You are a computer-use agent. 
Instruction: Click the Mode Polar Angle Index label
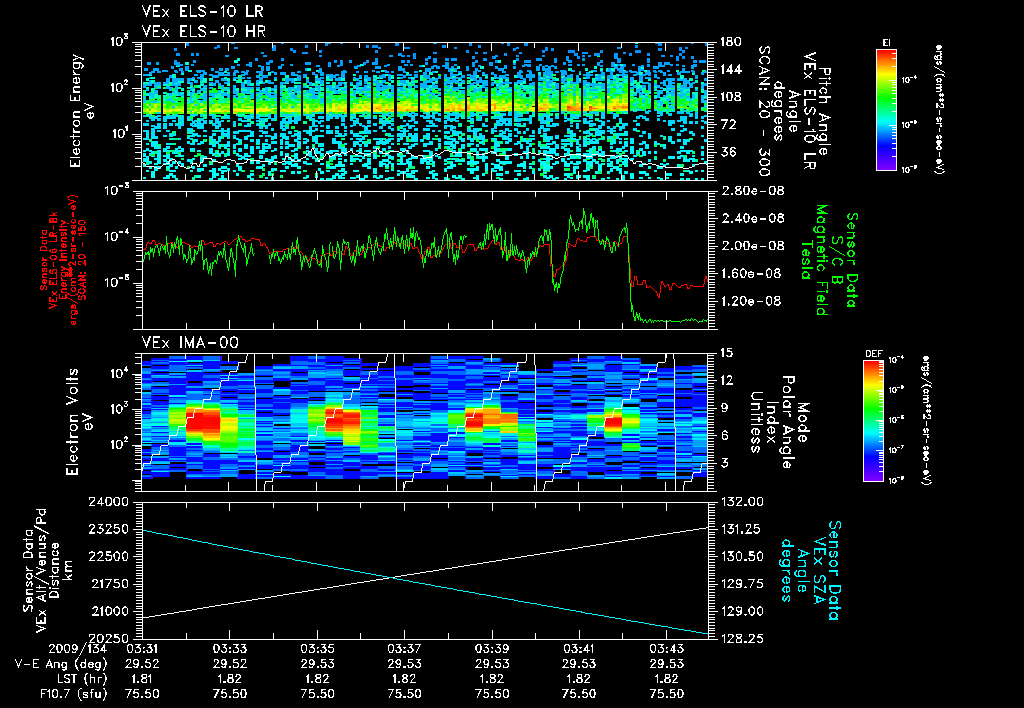[779, 422]
